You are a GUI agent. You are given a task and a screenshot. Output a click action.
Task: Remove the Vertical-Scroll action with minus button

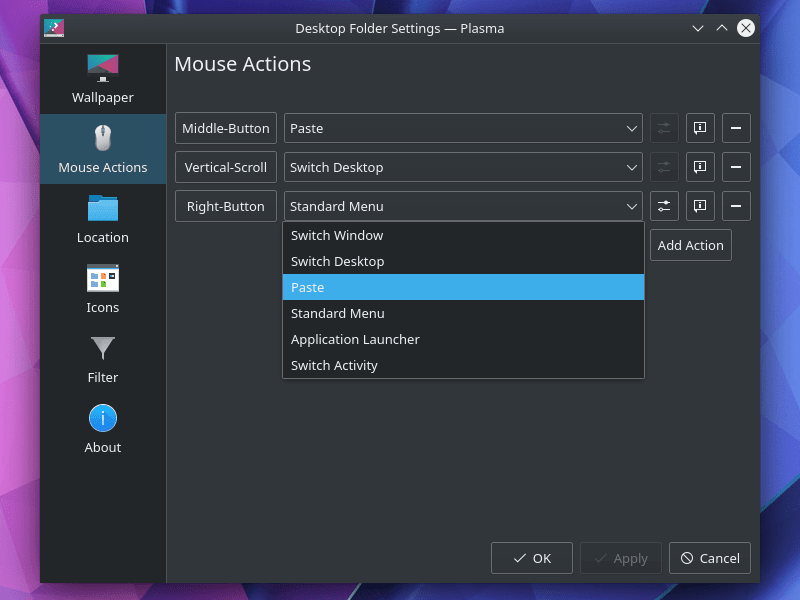tap(736, 167)
